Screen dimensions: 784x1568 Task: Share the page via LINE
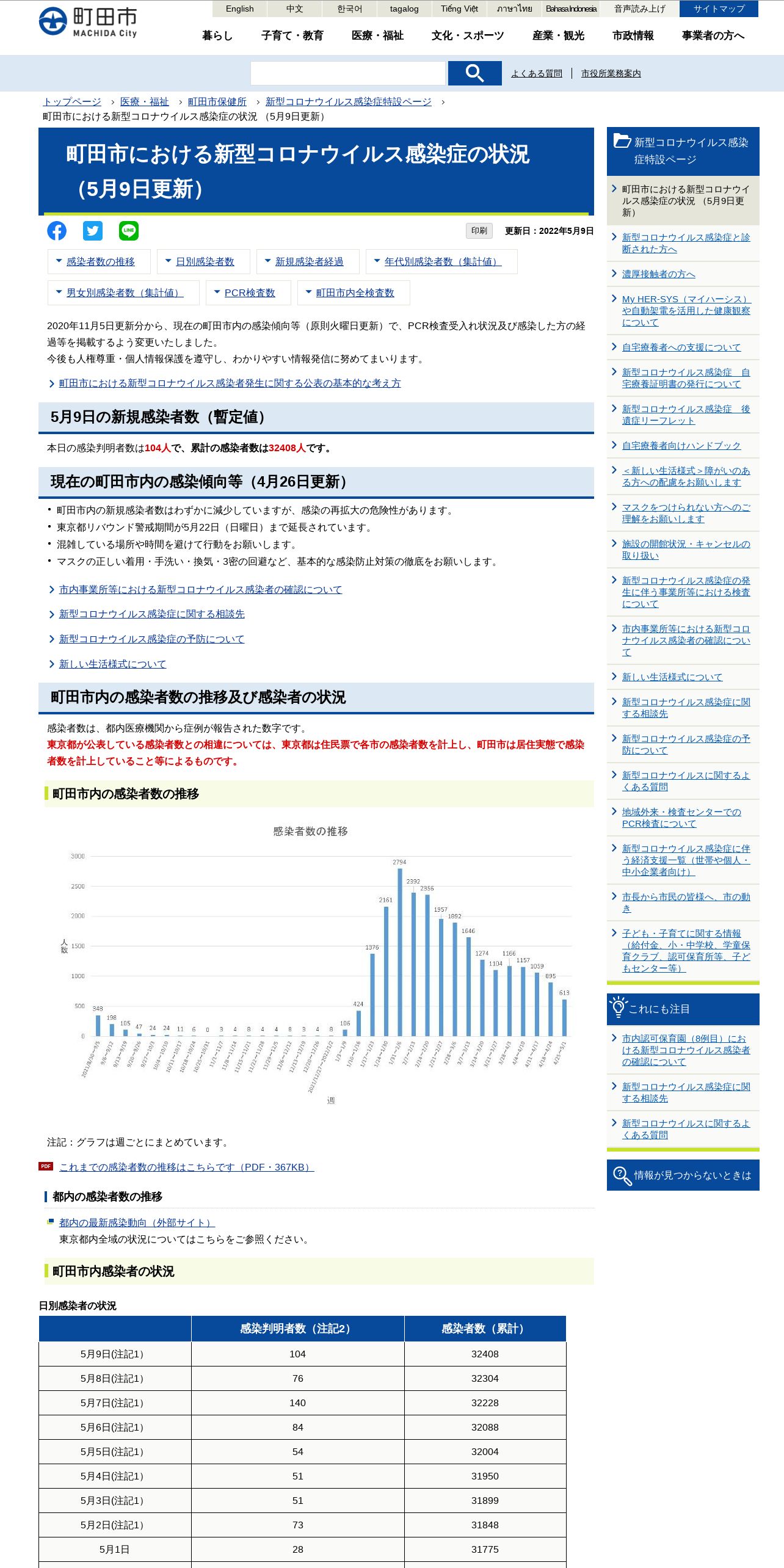coord(129,231)
